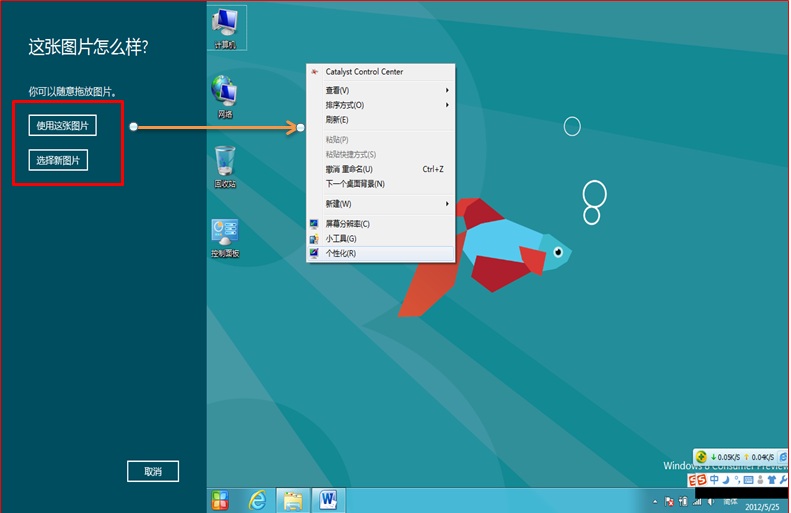This screenshot has height=513, width=791.
Task: Click greyed 粘贴(P) menu entry
Action: point(381,139)
